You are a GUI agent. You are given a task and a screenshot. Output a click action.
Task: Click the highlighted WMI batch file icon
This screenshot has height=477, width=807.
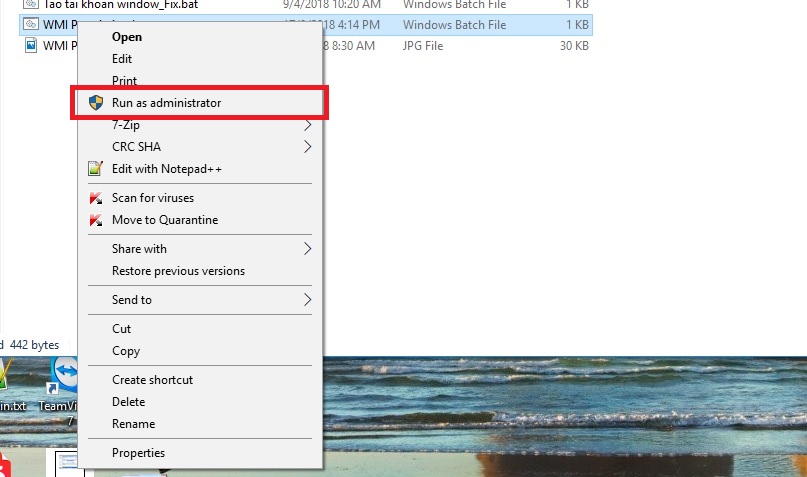coord(30,25)
